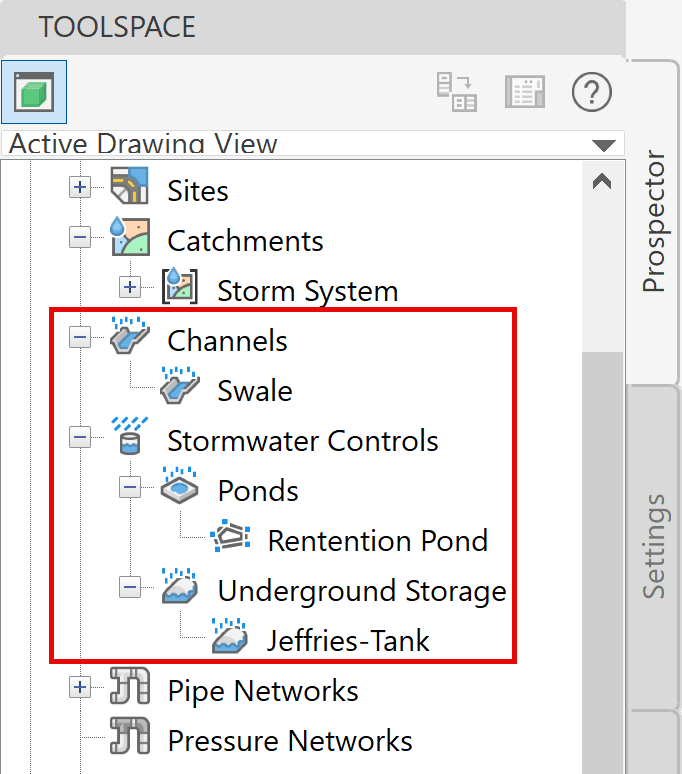Click the Sites collection icon
The width and height of the screenshot is (682, 774).
pyautogui.click(x=129, y=186)
